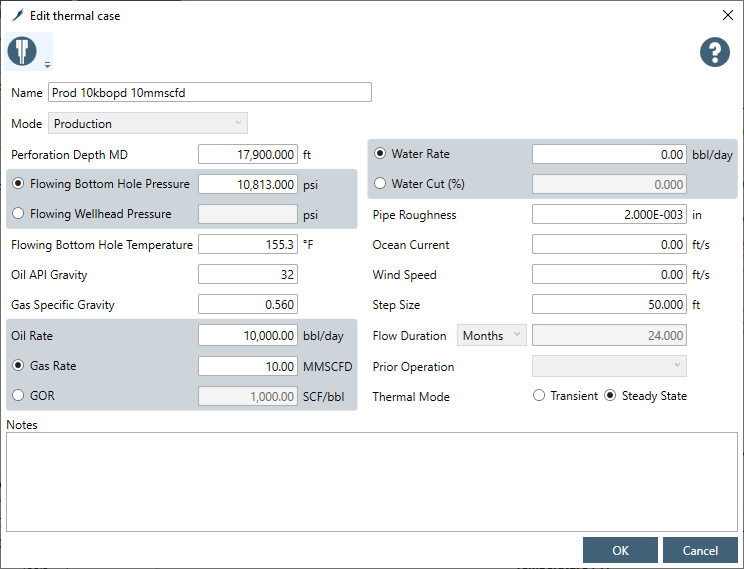Choose Steady State thermal mode

[610, 395]
